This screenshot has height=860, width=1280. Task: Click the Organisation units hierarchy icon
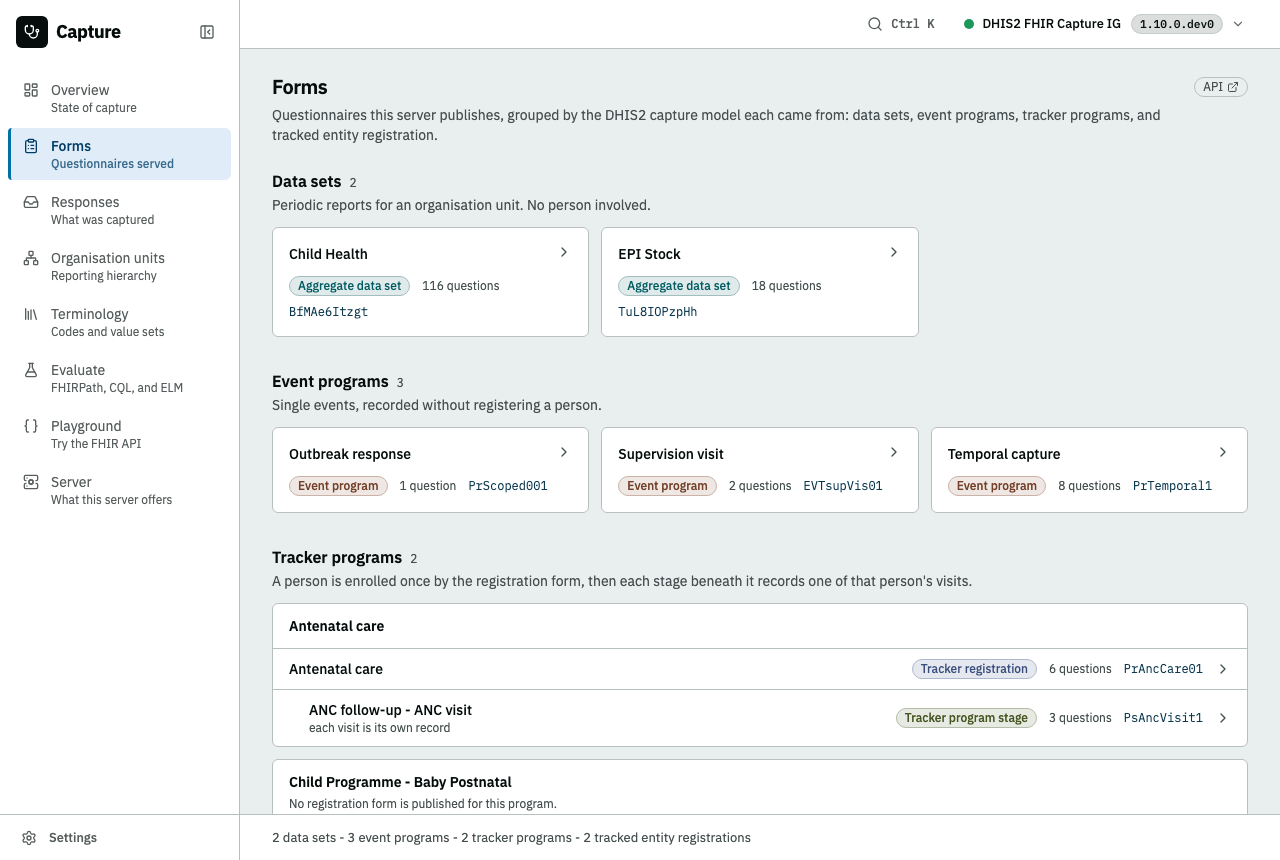pyautogui.click(x=31, y=258)
